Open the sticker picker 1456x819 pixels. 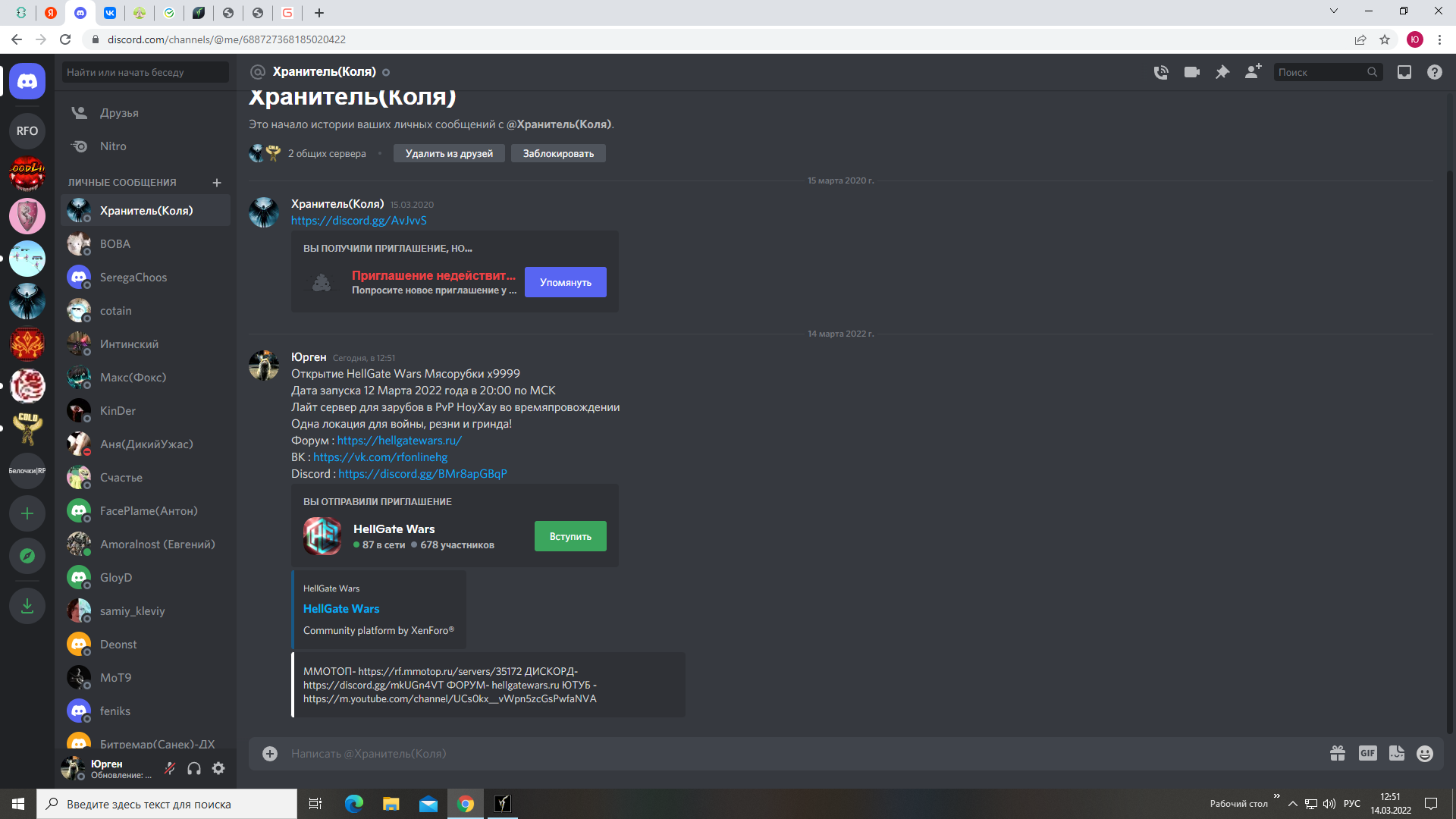tap(1397, 753)
